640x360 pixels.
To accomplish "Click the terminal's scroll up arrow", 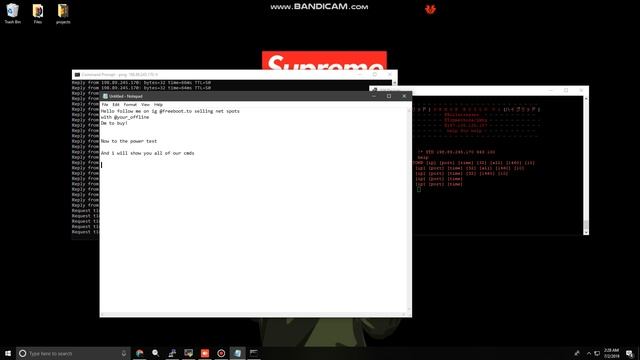I will click(x=586, y=99).
